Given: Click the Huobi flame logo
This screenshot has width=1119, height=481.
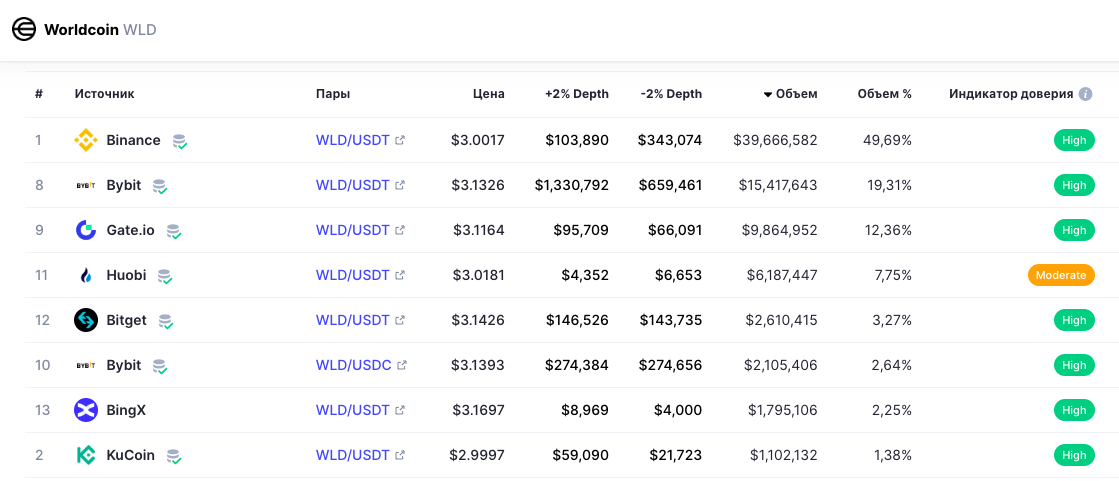Looking at the screenshot, I should point(86,276).
